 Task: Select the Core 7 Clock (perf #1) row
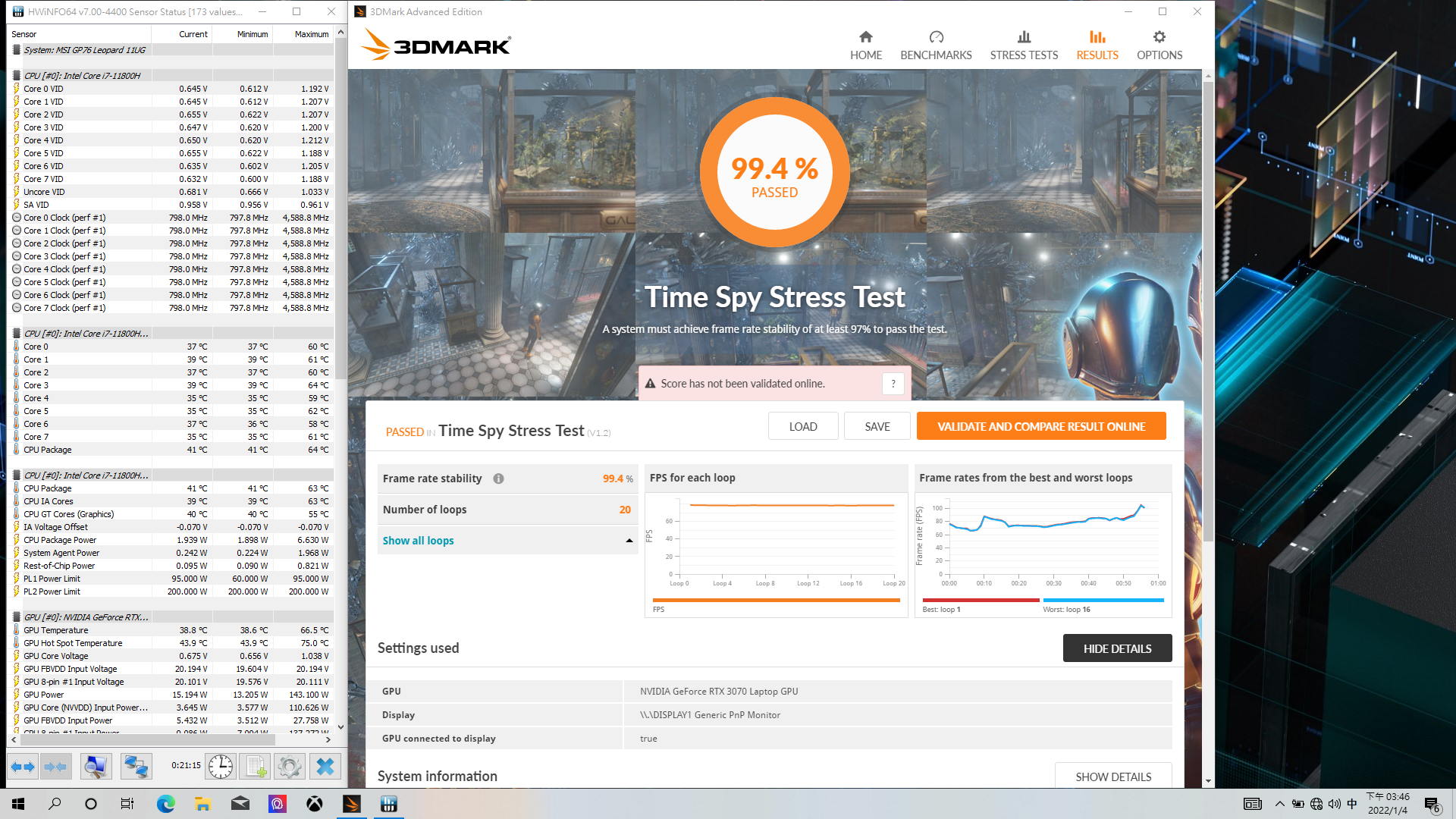(x=171, y=308)
